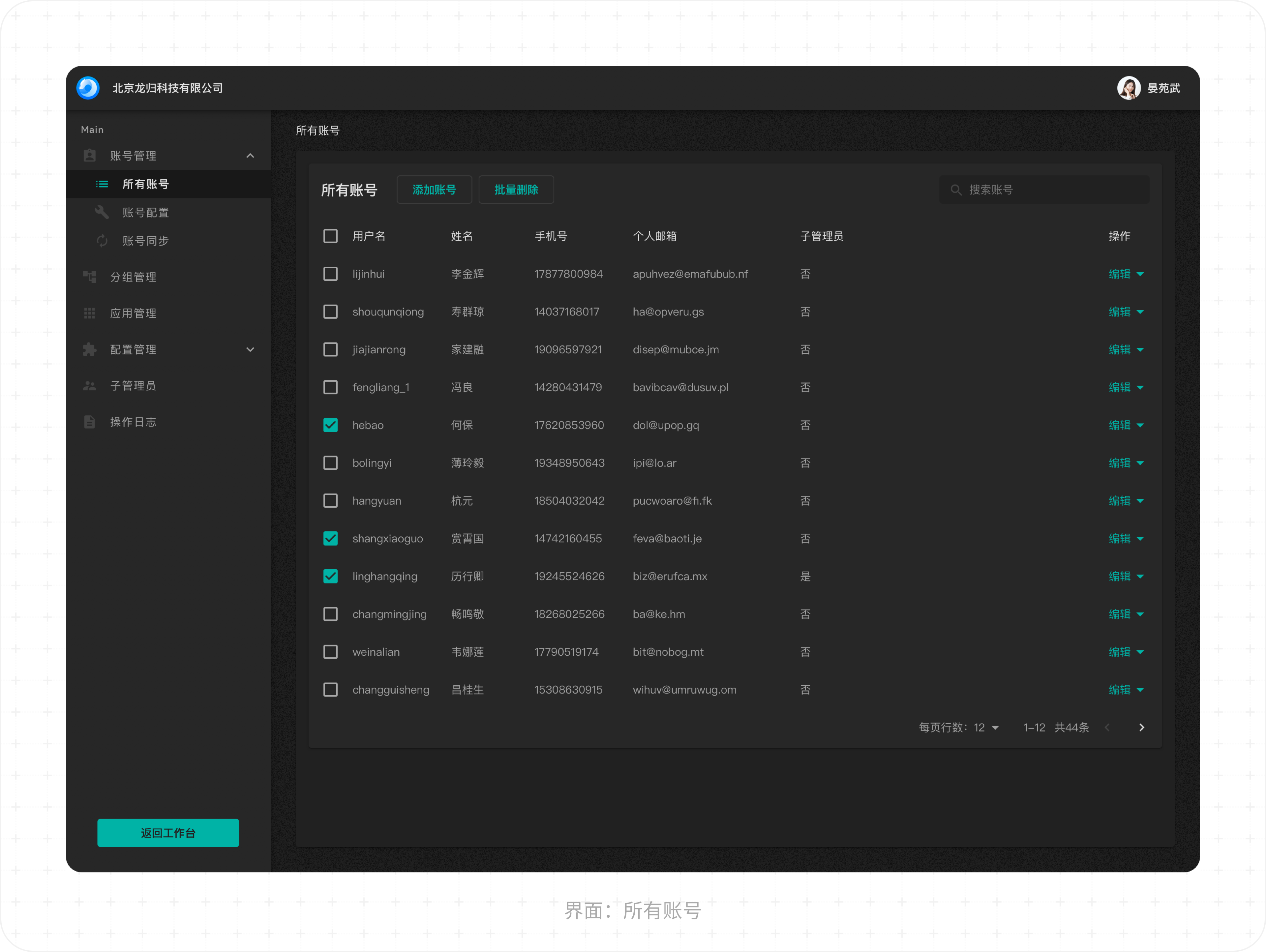Deselect the linghangqing row checkbox
The image size is (1266, 952).
[330, 576]
